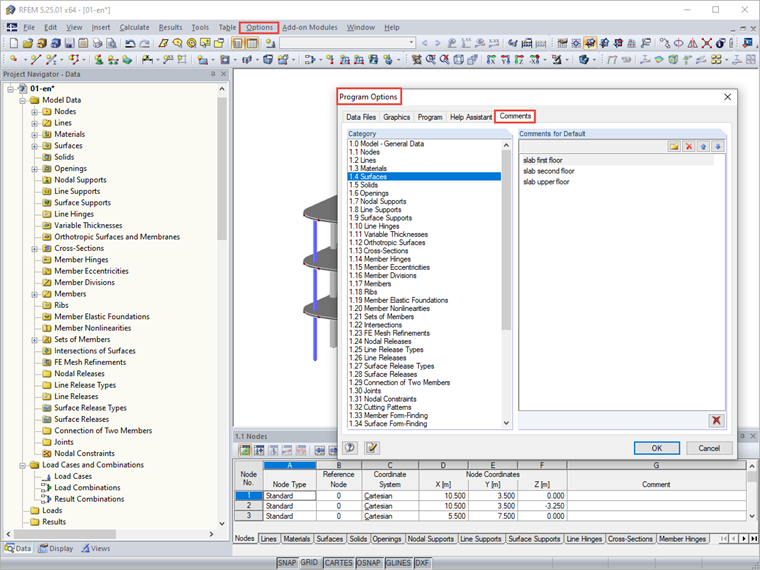The height and width of the screenshot is (570, 760).
Task: Select category 1.17 Members
Action: pos(370,284)
